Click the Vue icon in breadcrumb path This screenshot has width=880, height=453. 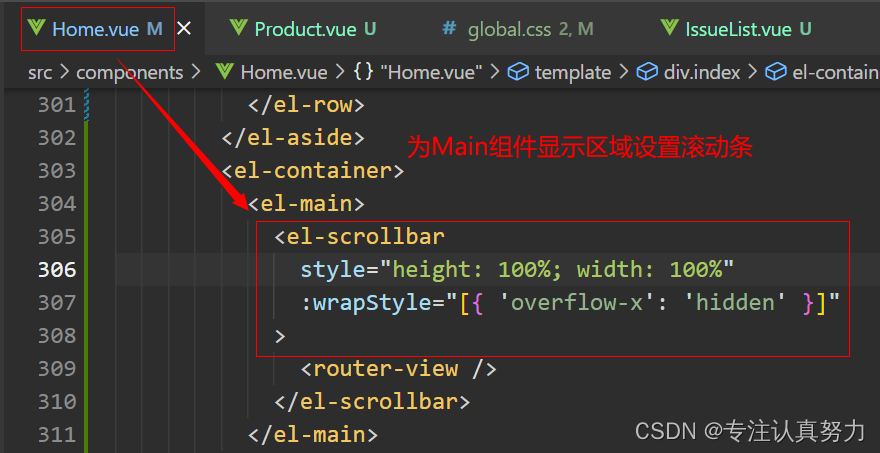[x=224, y=72]
